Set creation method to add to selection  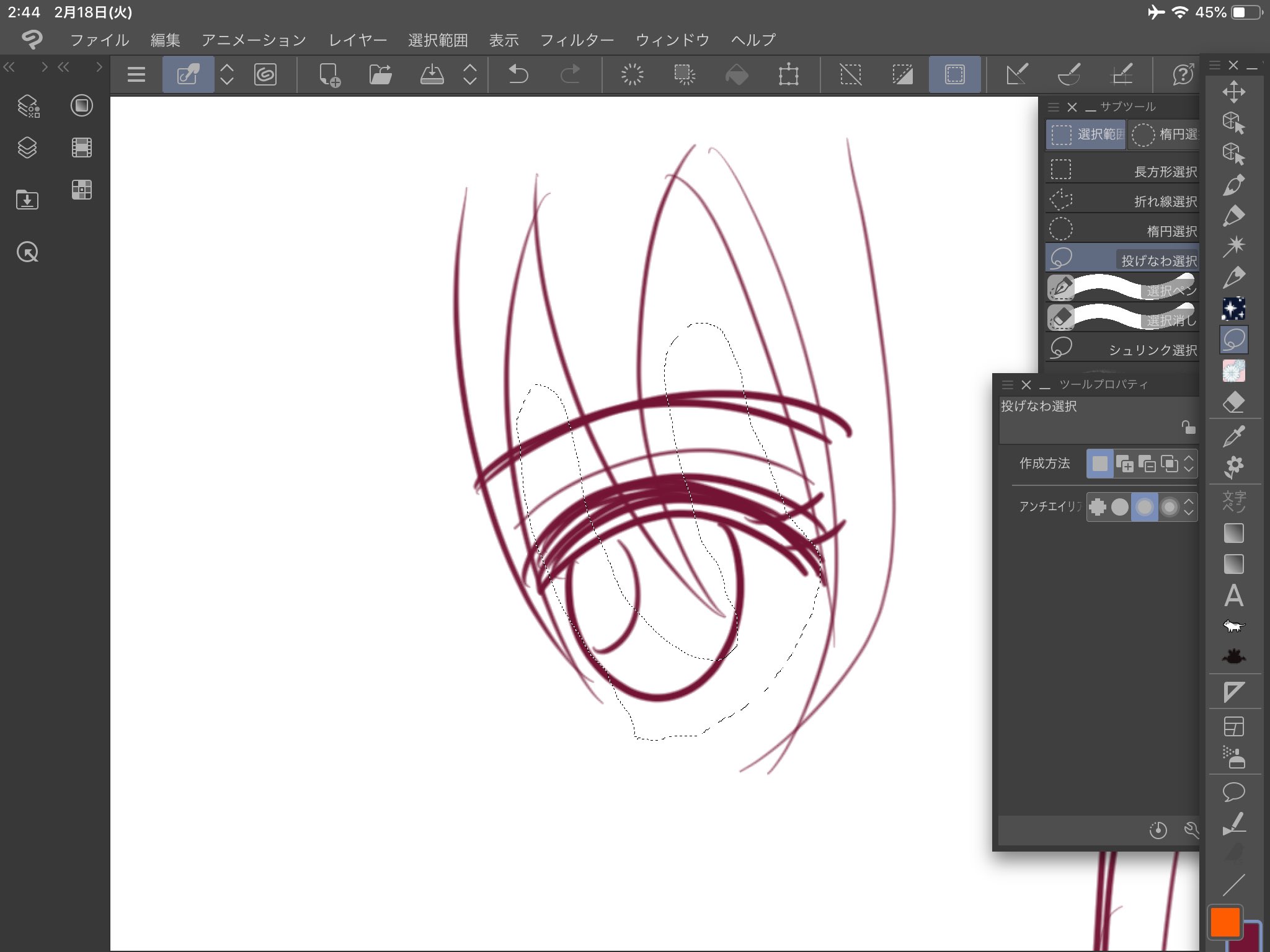(x=1124, y=464)
